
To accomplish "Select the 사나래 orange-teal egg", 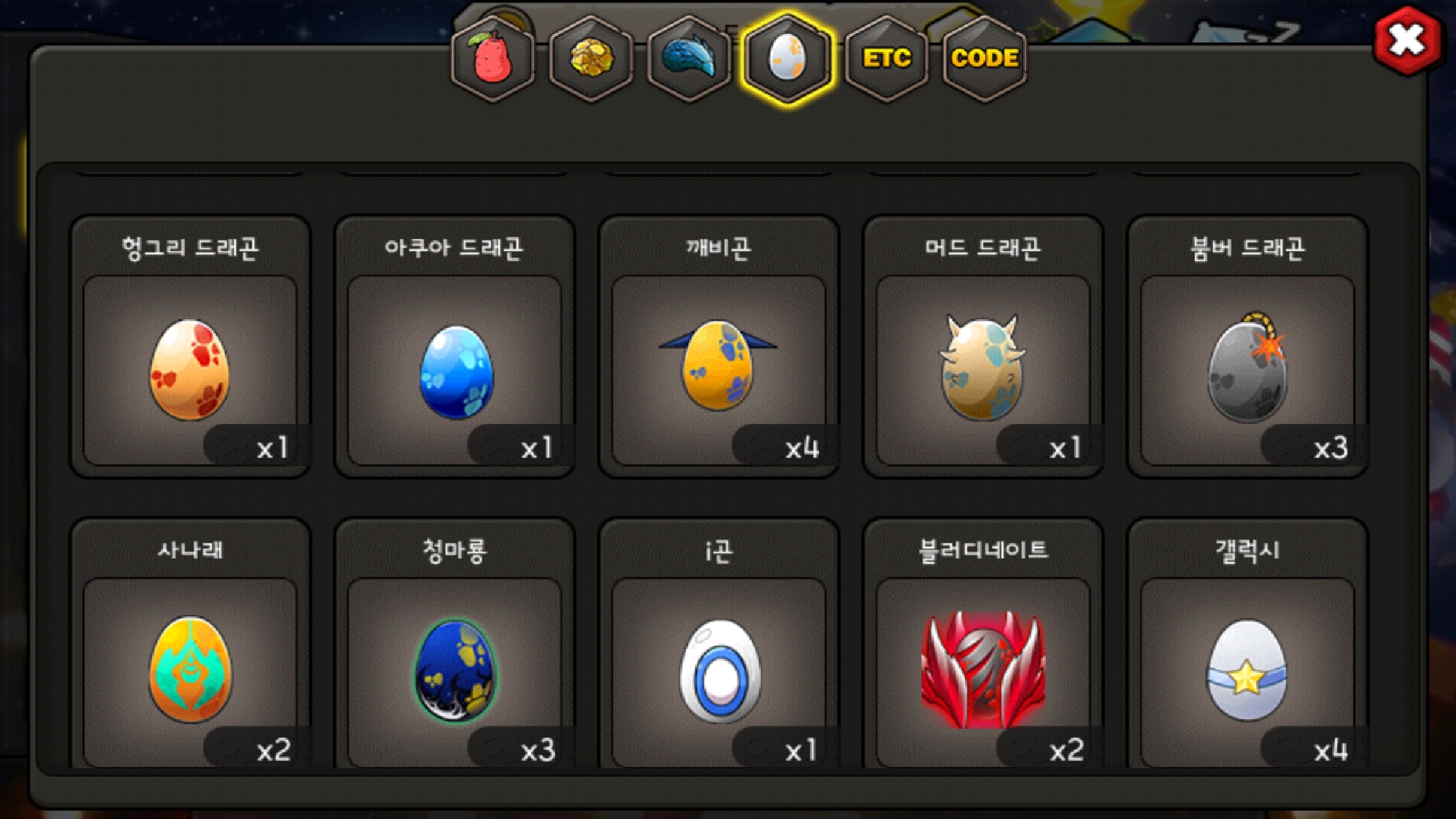I will [x=190, y=669].
